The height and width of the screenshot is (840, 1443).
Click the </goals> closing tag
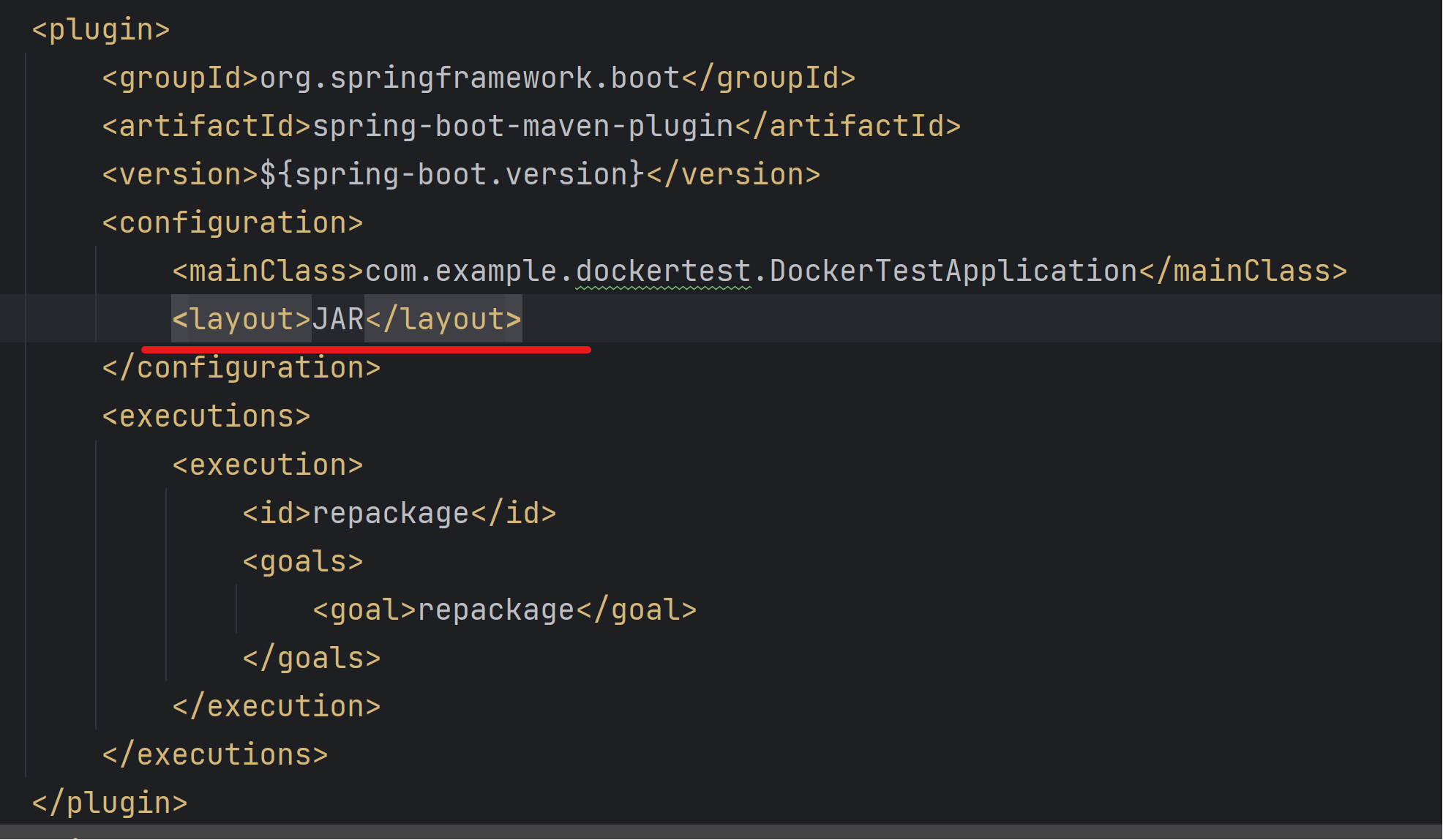311,657
